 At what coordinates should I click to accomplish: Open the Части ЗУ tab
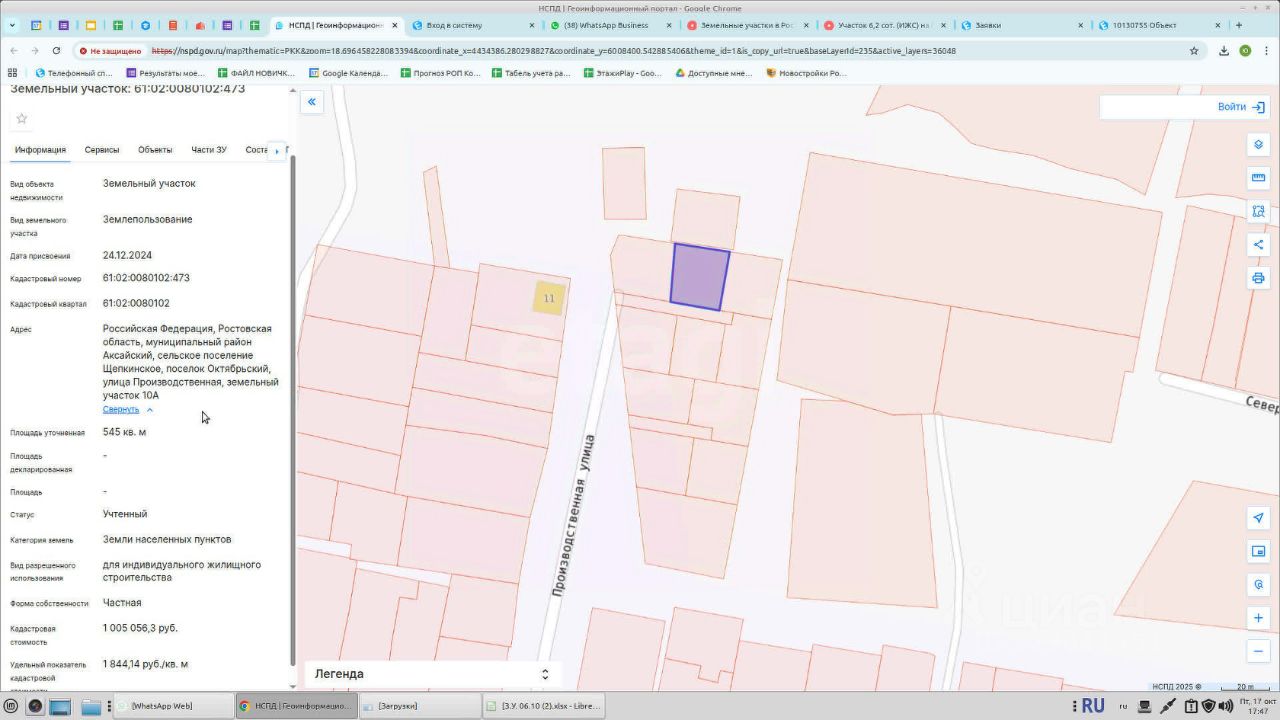point(208,150)
